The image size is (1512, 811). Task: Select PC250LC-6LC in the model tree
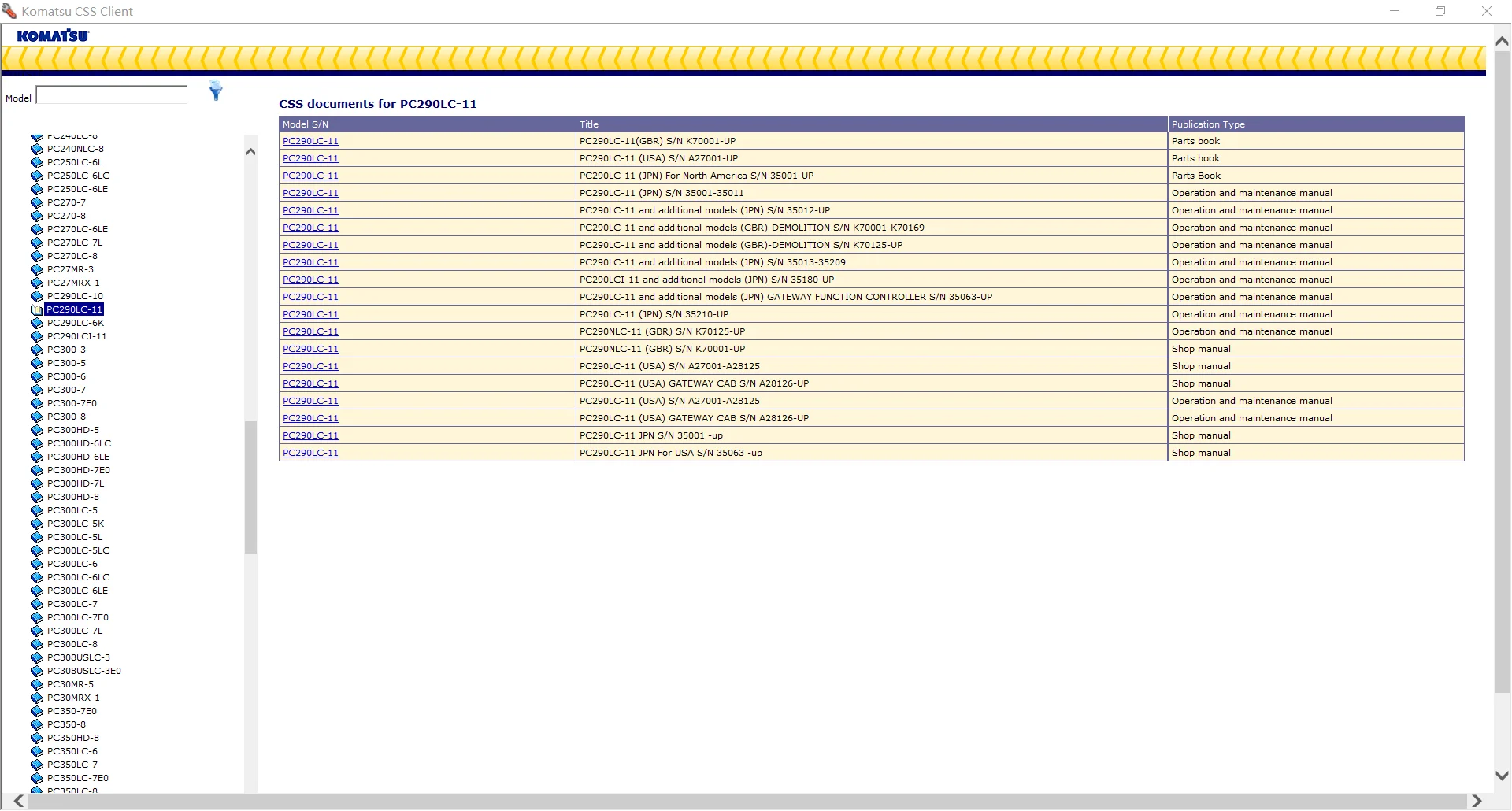[78, 176]
